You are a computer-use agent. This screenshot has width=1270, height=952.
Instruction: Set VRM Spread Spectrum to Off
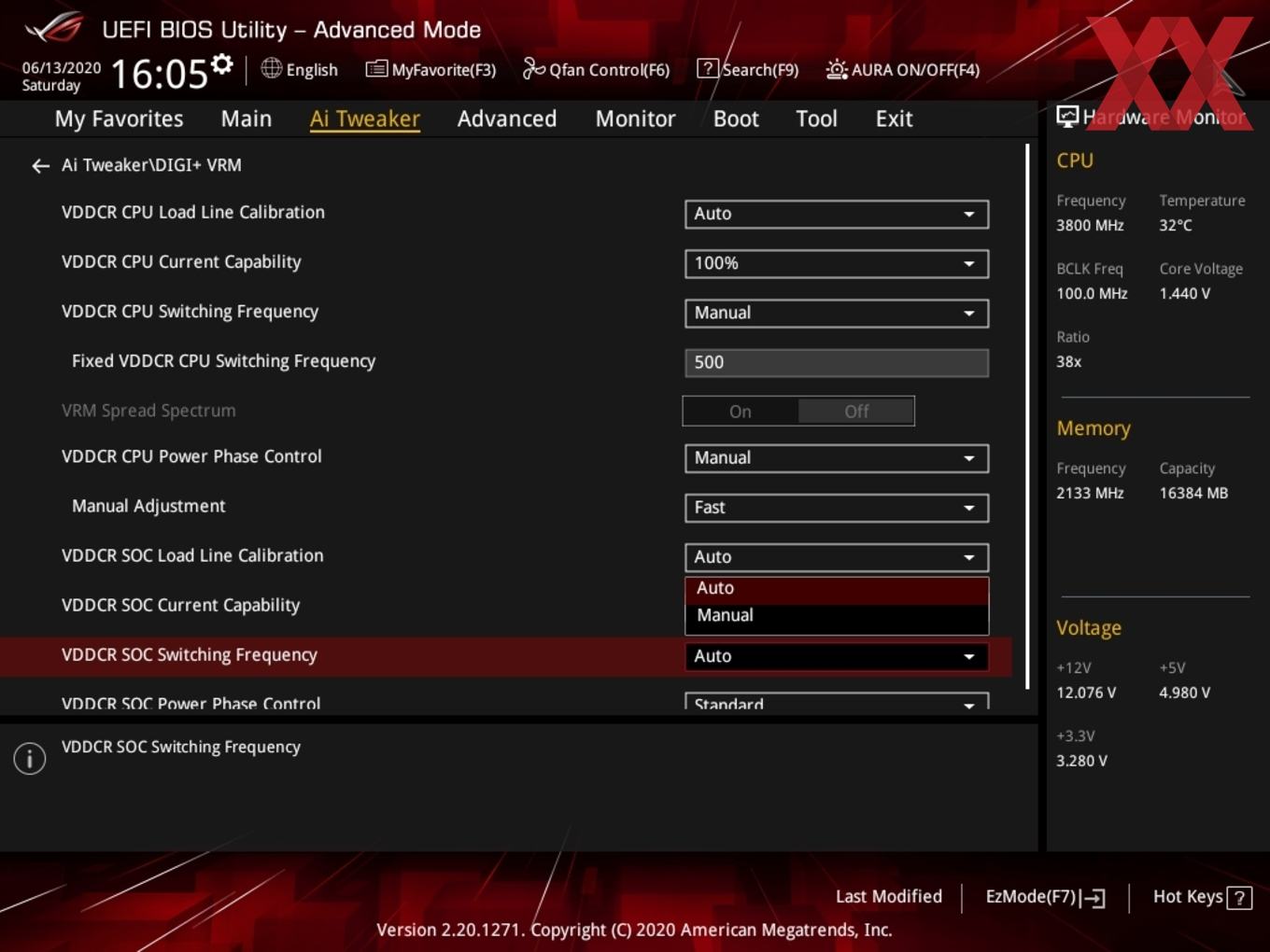856,412
